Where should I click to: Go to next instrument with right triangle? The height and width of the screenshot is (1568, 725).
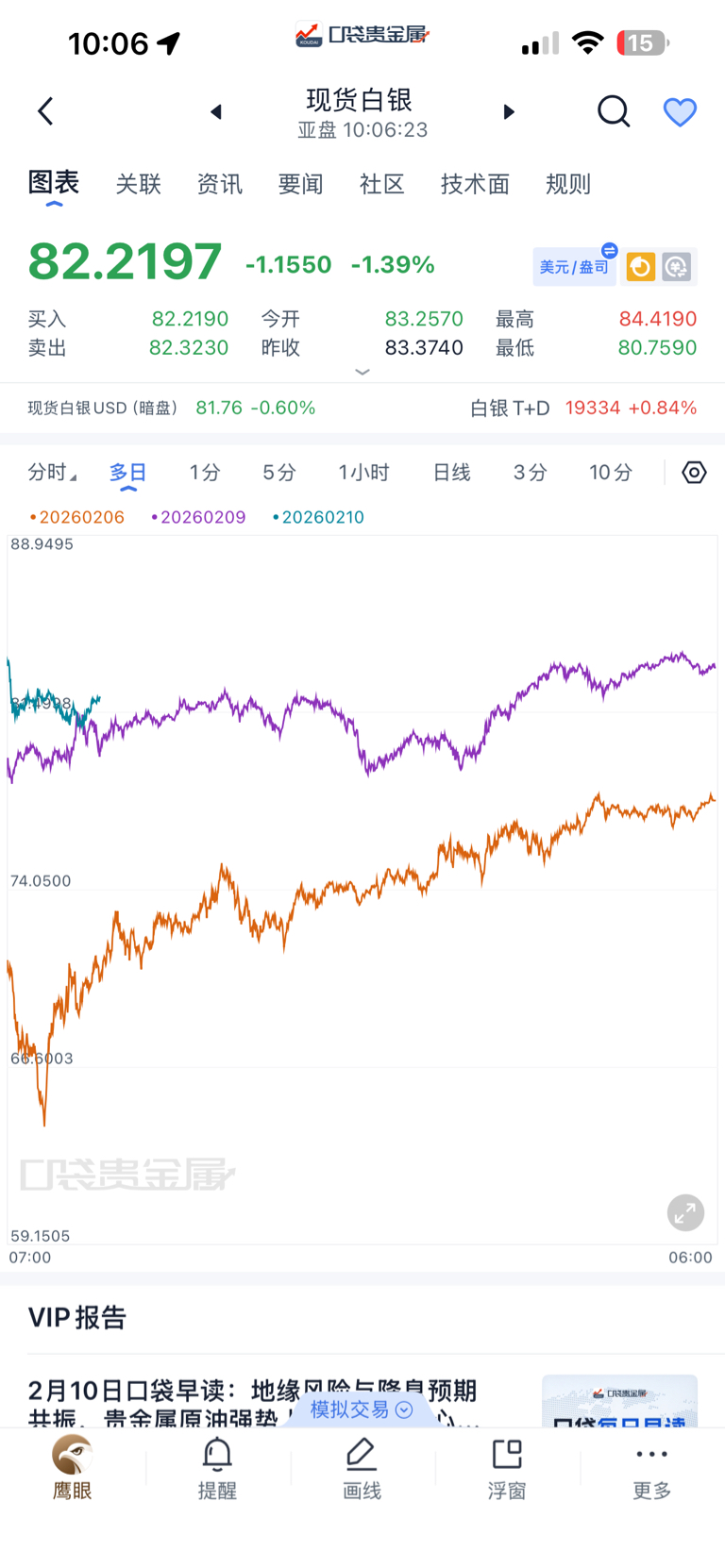(509, 112)
